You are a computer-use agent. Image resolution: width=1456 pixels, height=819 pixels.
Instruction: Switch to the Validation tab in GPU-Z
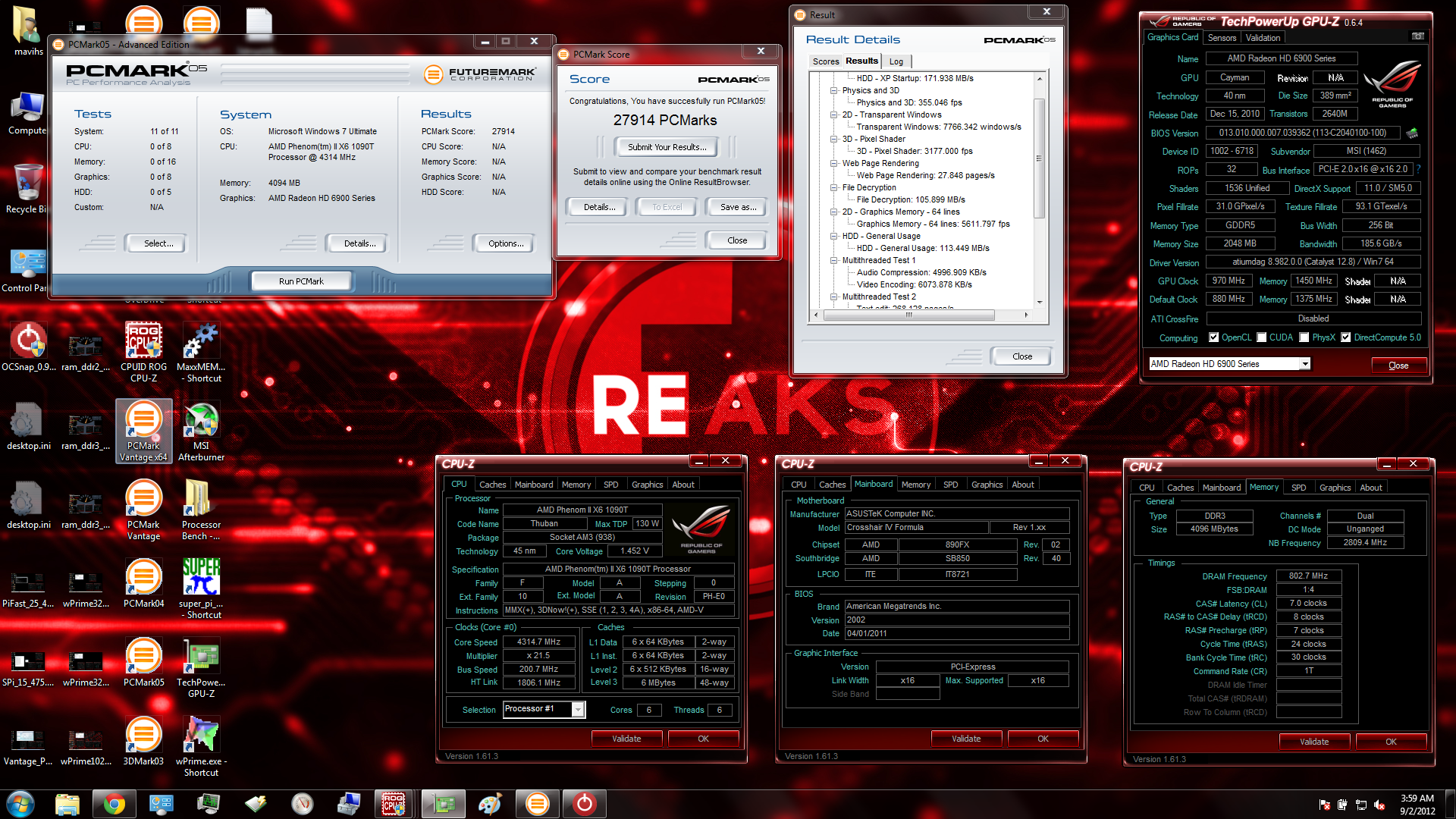pos(1263,38)
